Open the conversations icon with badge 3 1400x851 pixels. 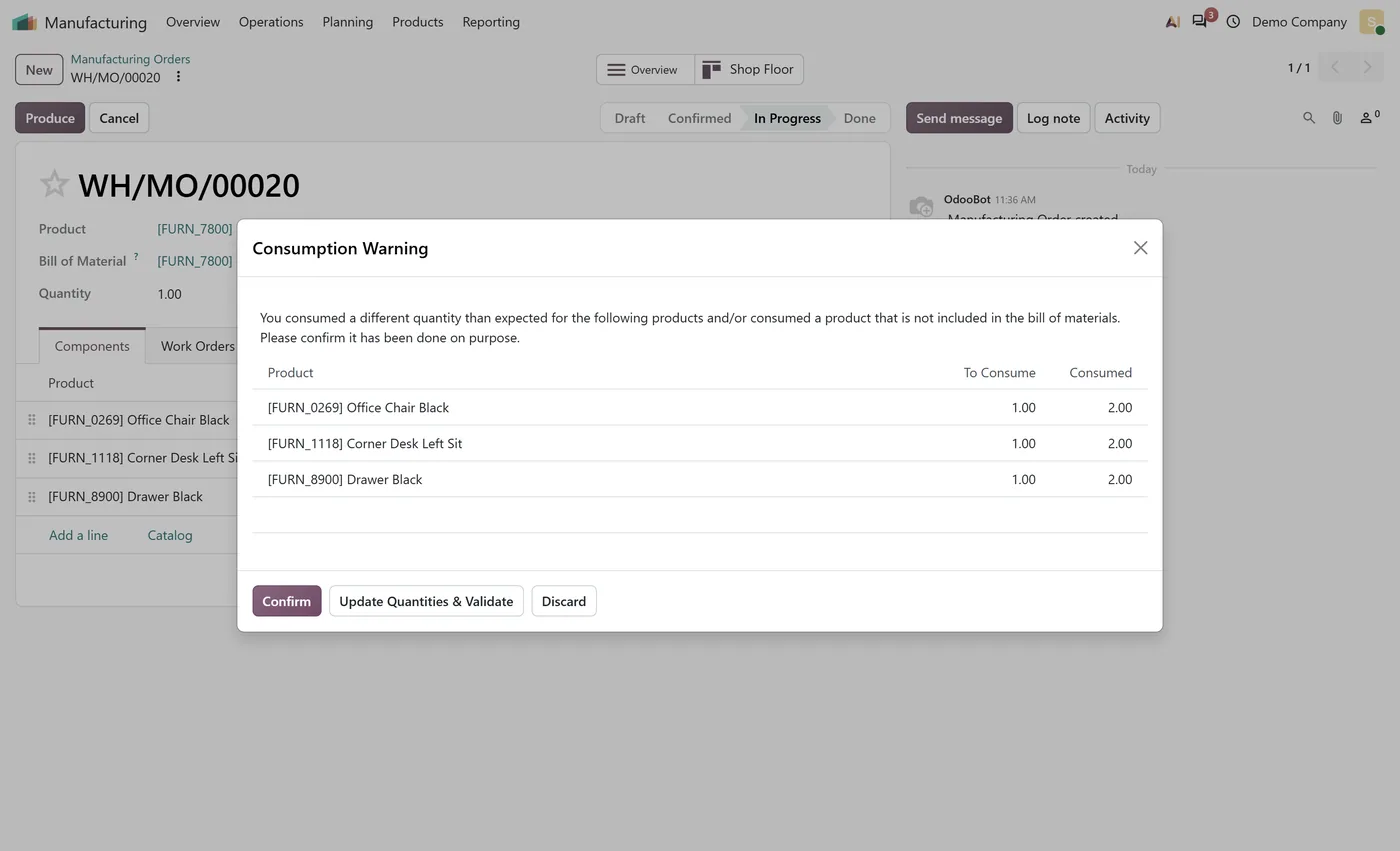[1201, 21]
